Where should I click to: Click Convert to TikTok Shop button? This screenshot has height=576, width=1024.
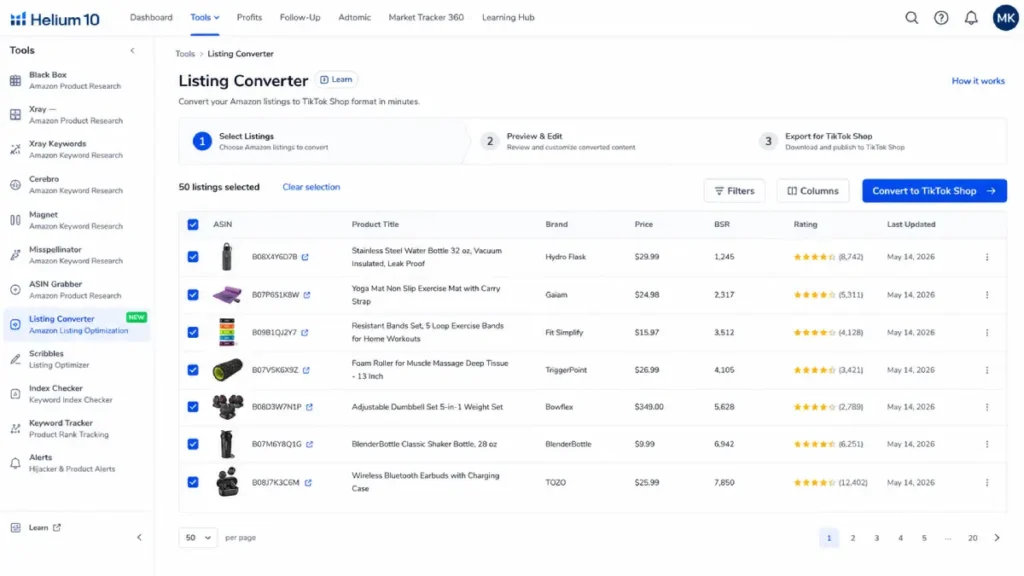(x=934, y=191)
